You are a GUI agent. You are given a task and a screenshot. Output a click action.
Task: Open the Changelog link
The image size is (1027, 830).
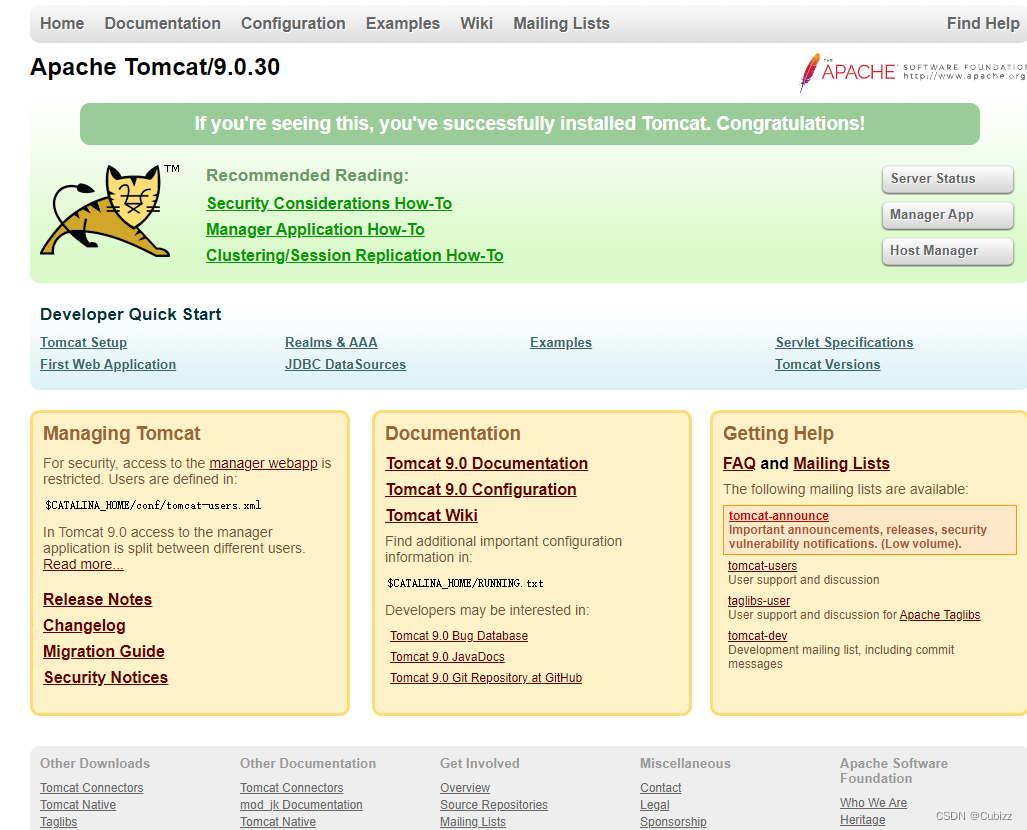[x=84, y=626]
